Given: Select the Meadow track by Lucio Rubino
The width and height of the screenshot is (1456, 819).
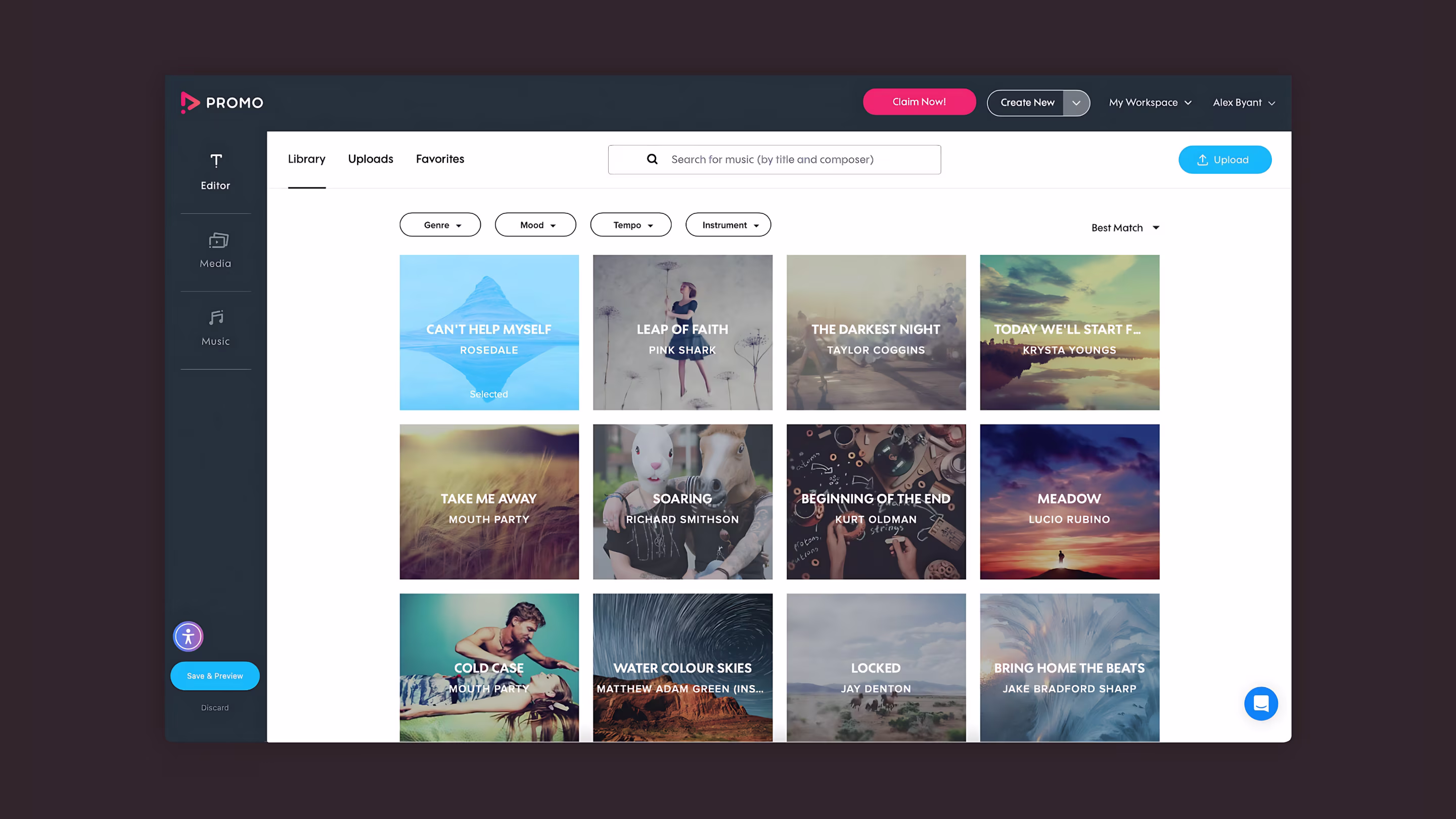Looking at the screenshot, I should (1069, 502).
